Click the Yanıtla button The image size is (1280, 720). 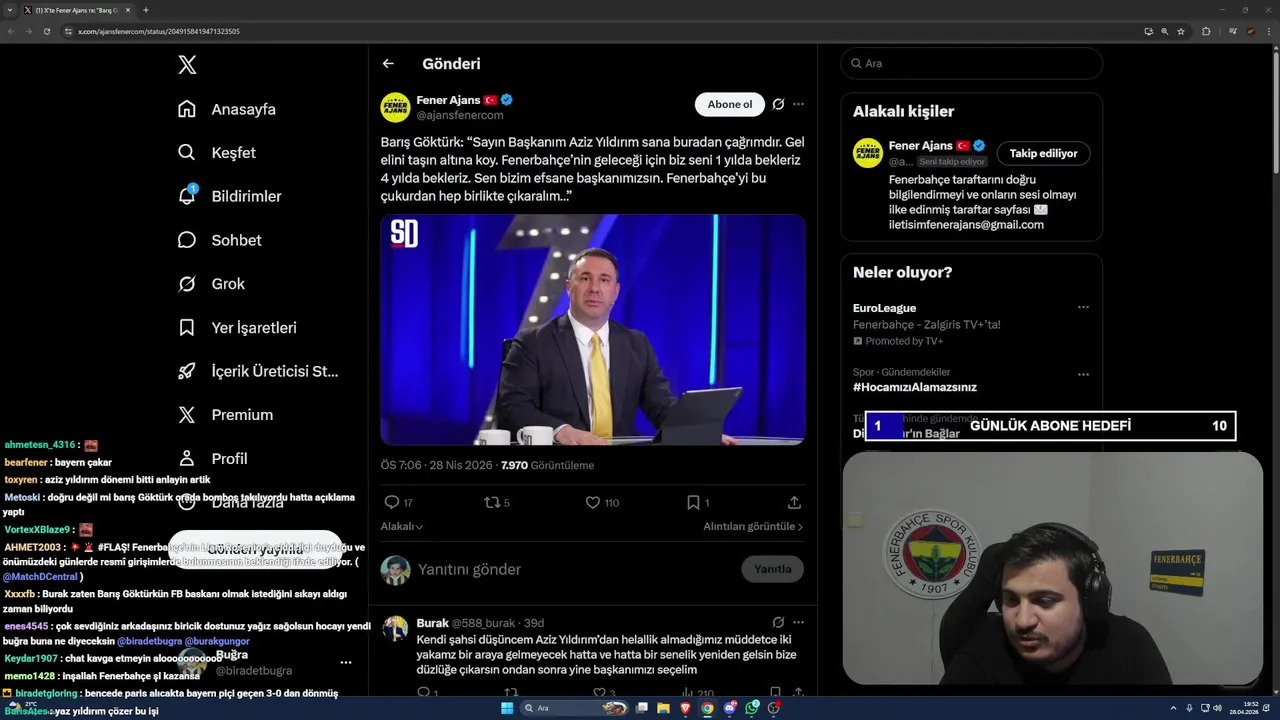772,569
